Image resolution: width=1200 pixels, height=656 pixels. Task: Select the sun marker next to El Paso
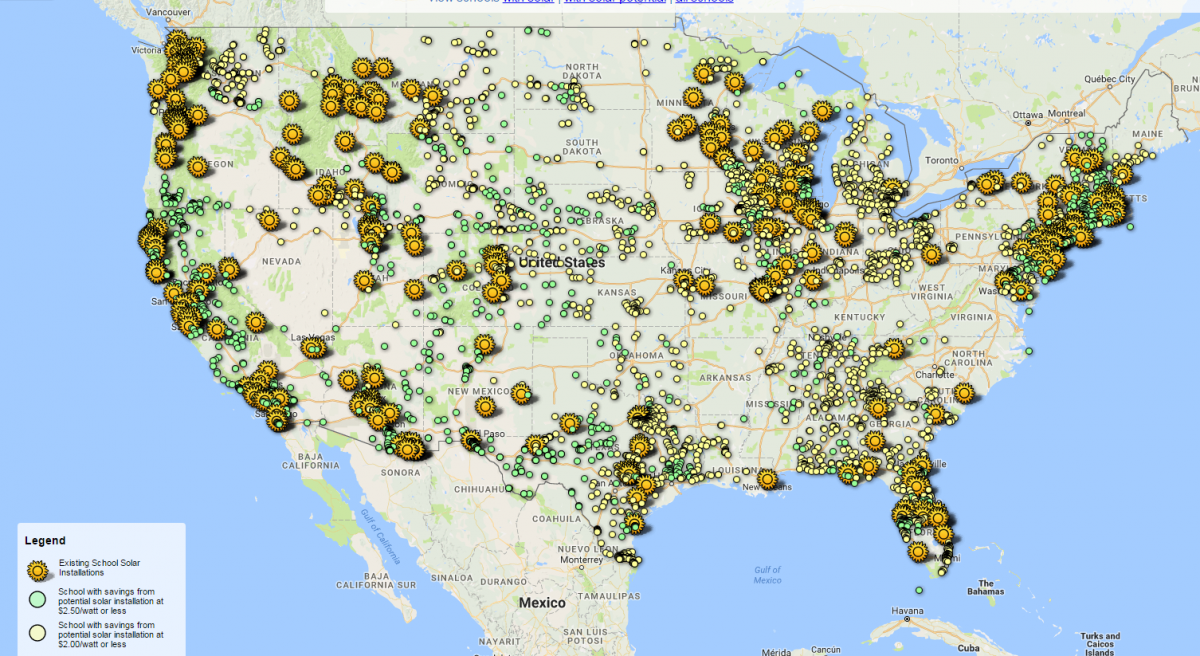click(472, 438)
